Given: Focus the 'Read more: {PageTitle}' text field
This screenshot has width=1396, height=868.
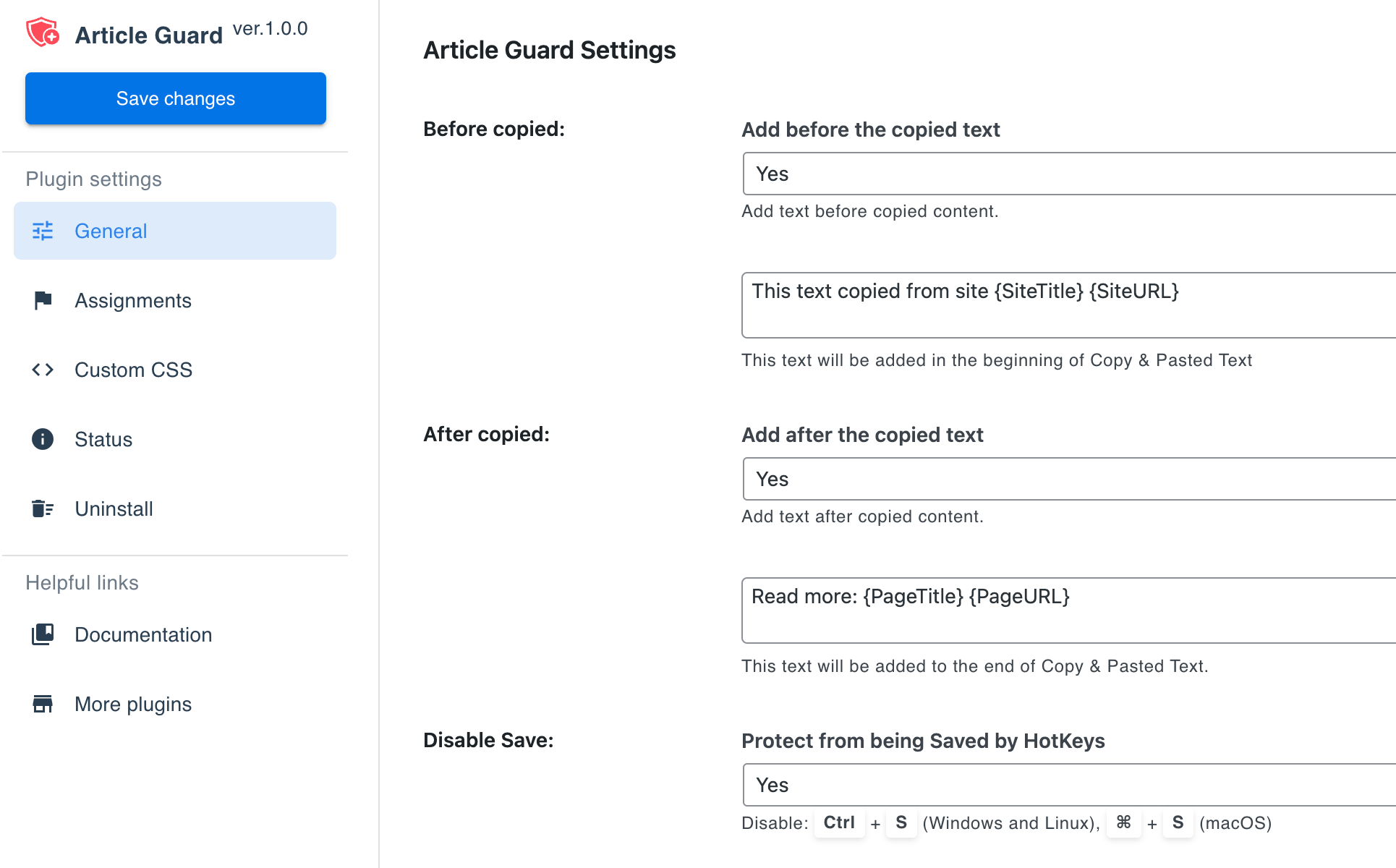Looking at the screenshot, I should (1068, 610).
